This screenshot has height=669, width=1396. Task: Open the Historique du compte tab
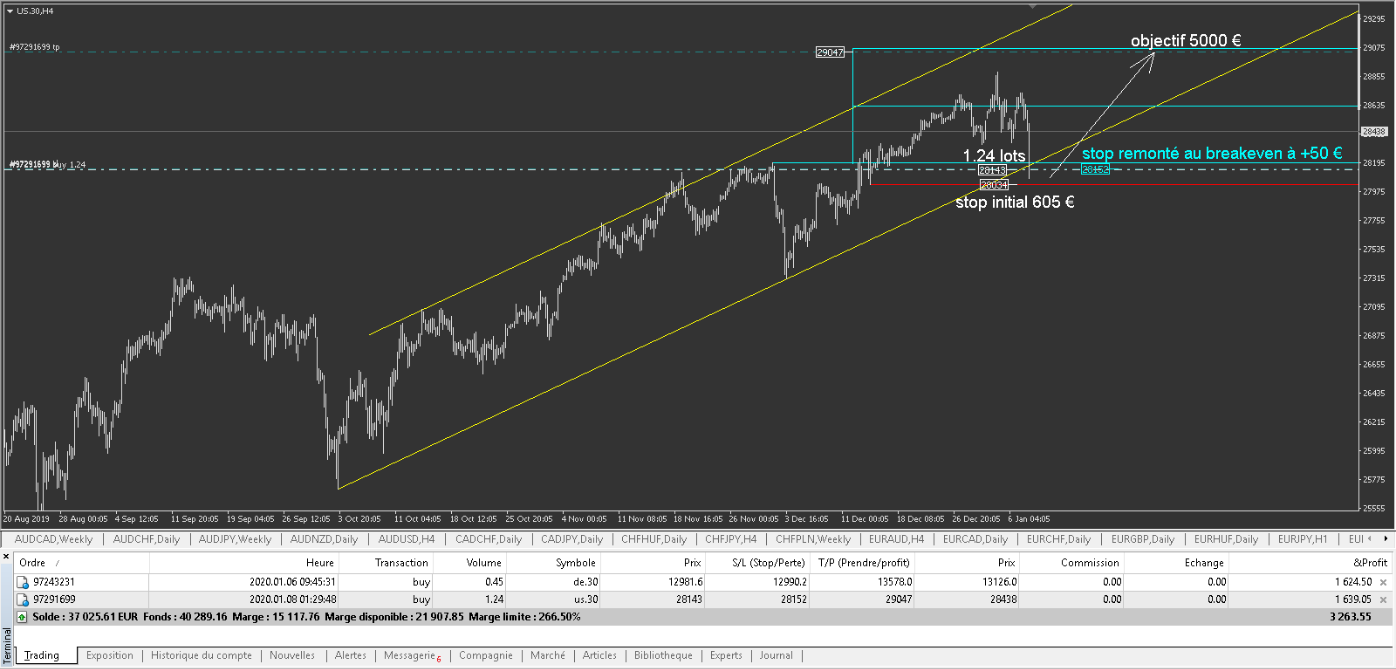pos(201,655)
